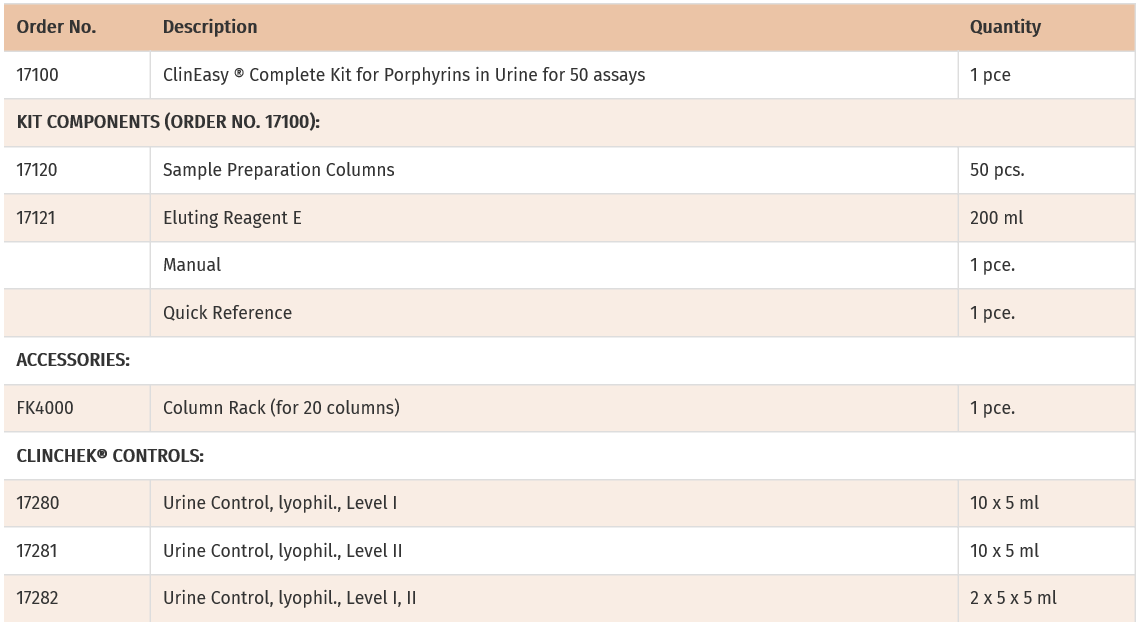
Task: Select order number 17282
Action: (38, 598)
